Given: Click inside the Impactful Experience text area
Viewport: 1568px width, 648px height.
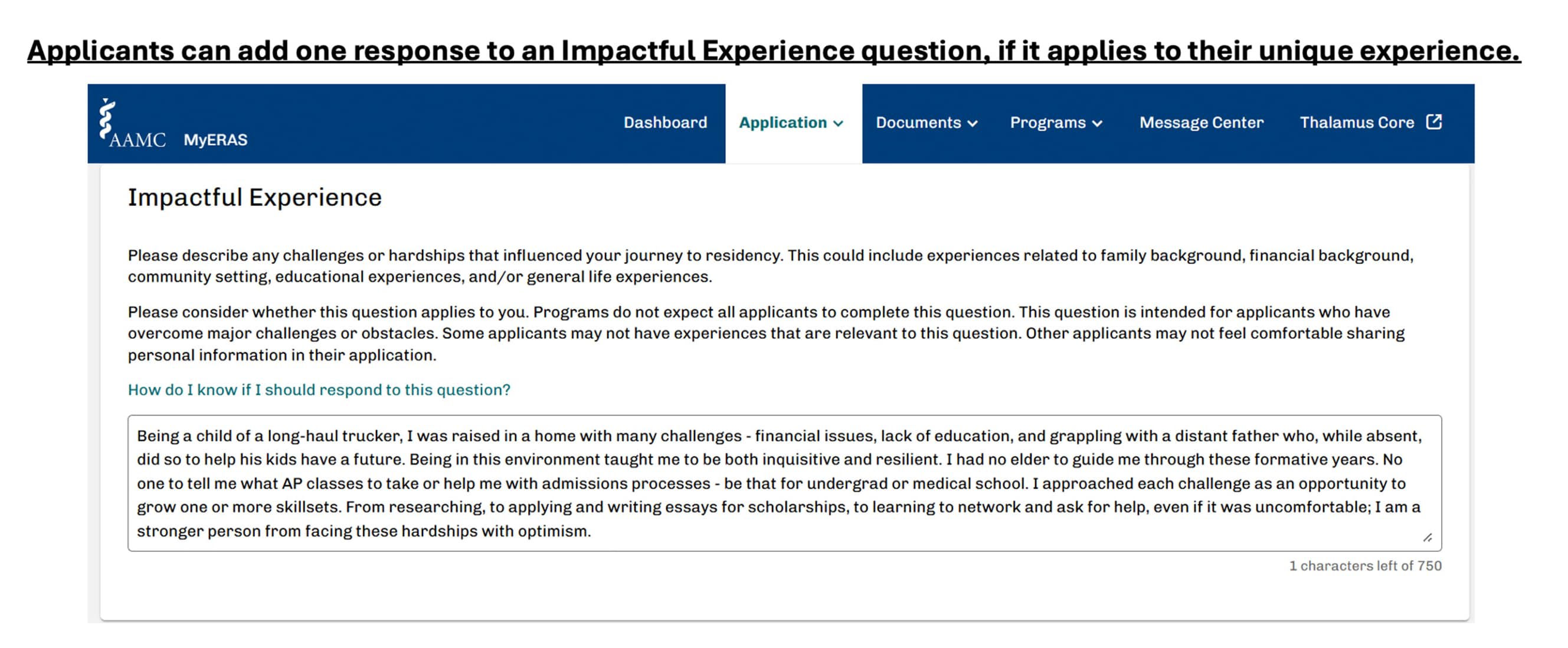Looking at the screenshot, I should [x=785, y=483].
